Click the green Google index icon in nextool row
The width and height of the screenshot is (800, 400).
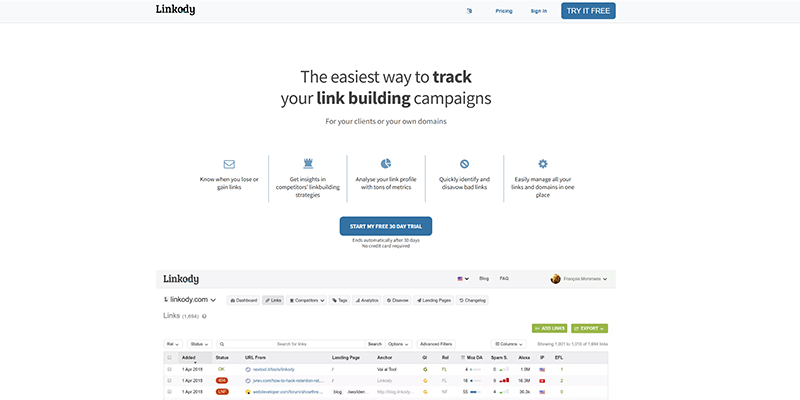click(424, 369)
